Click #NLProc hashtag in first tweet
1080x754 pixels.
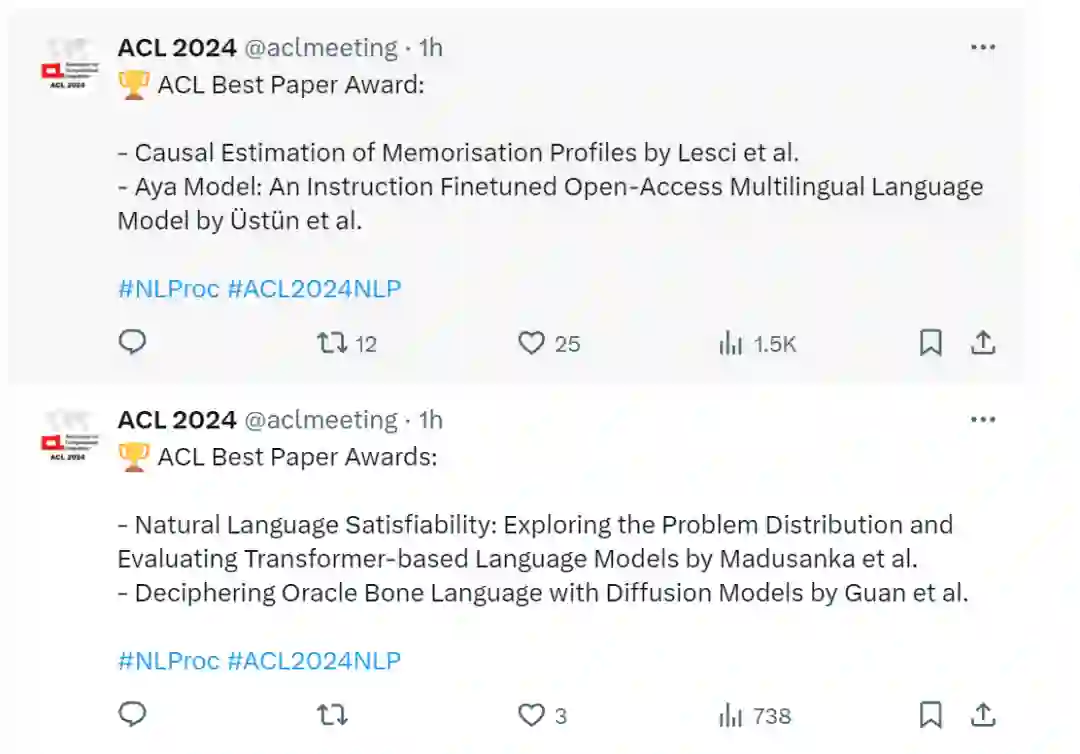click(168, 289)
